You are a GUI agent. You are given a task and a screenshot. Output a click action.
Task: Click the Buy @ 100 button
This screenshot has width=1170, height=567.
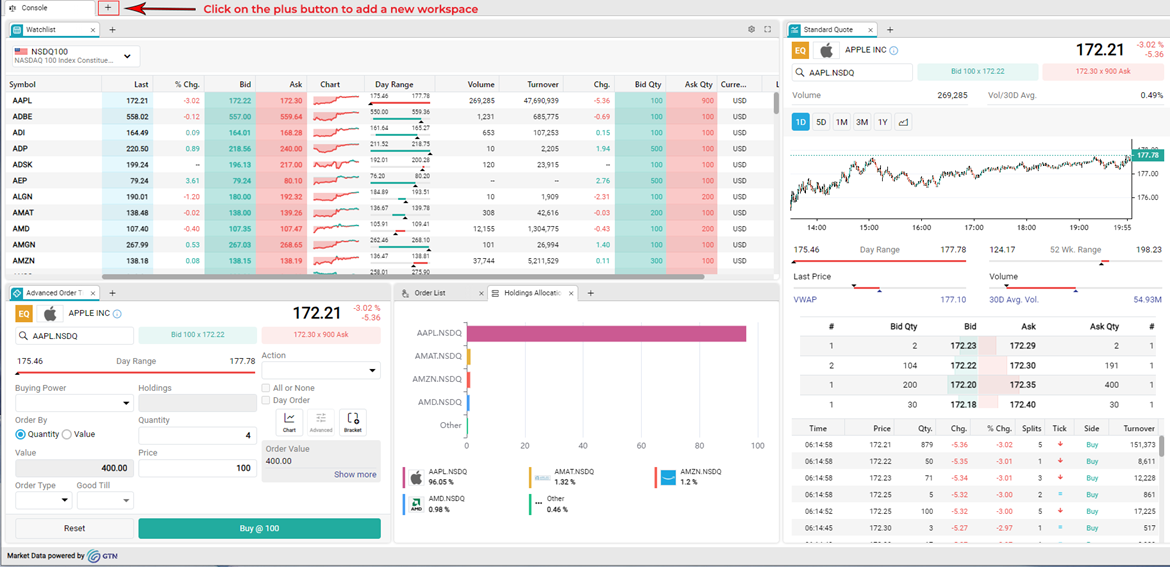tap(259, 528)
